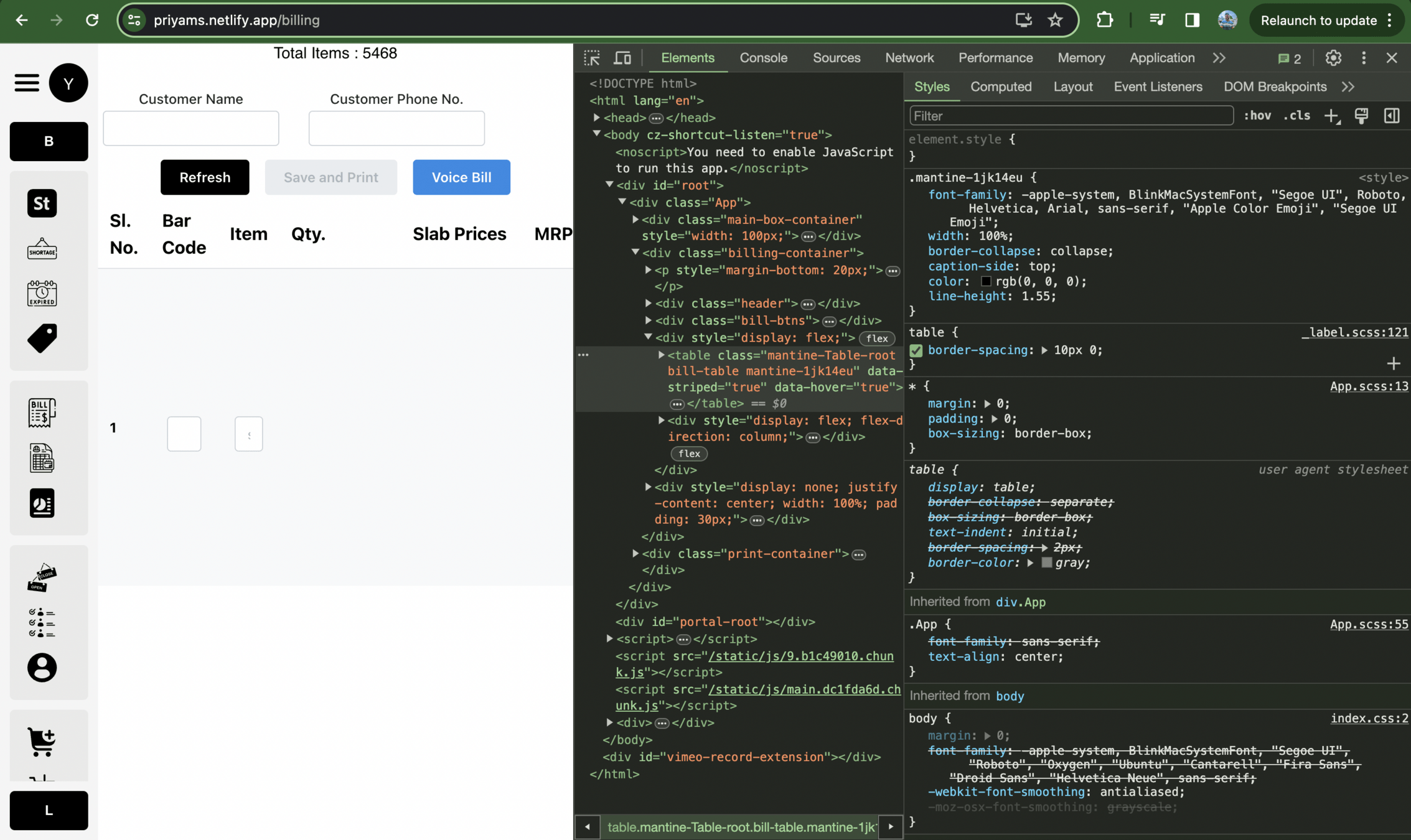Toggle the :hov element state panel
The image size is (1411, 840).
(x=1257, y=116)
